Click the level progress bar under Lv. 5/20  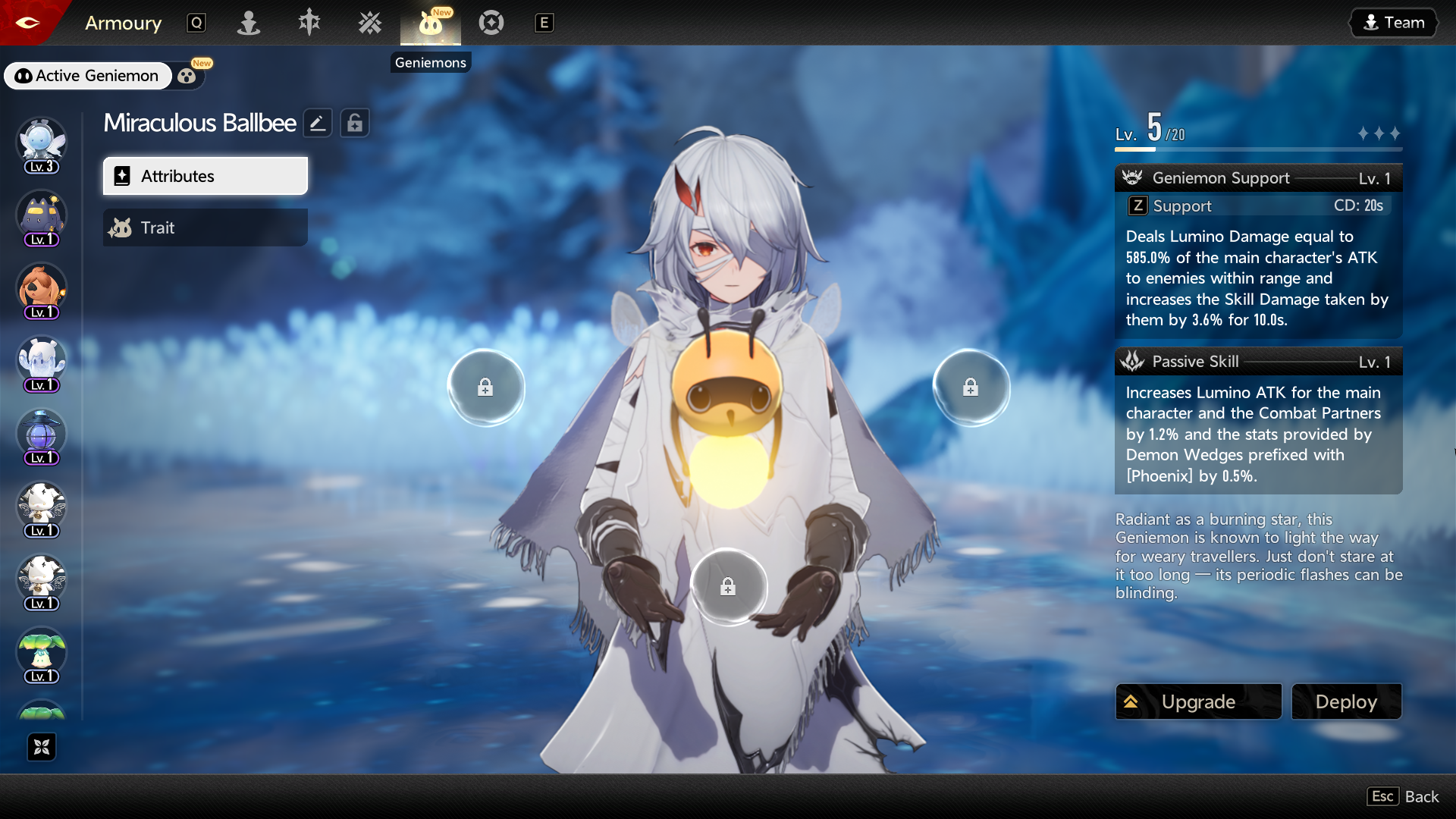coord(1257,149)
